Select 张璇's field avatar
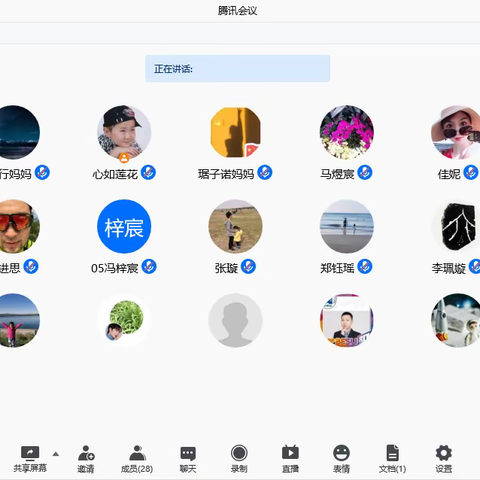 click(x=235, y=227)
